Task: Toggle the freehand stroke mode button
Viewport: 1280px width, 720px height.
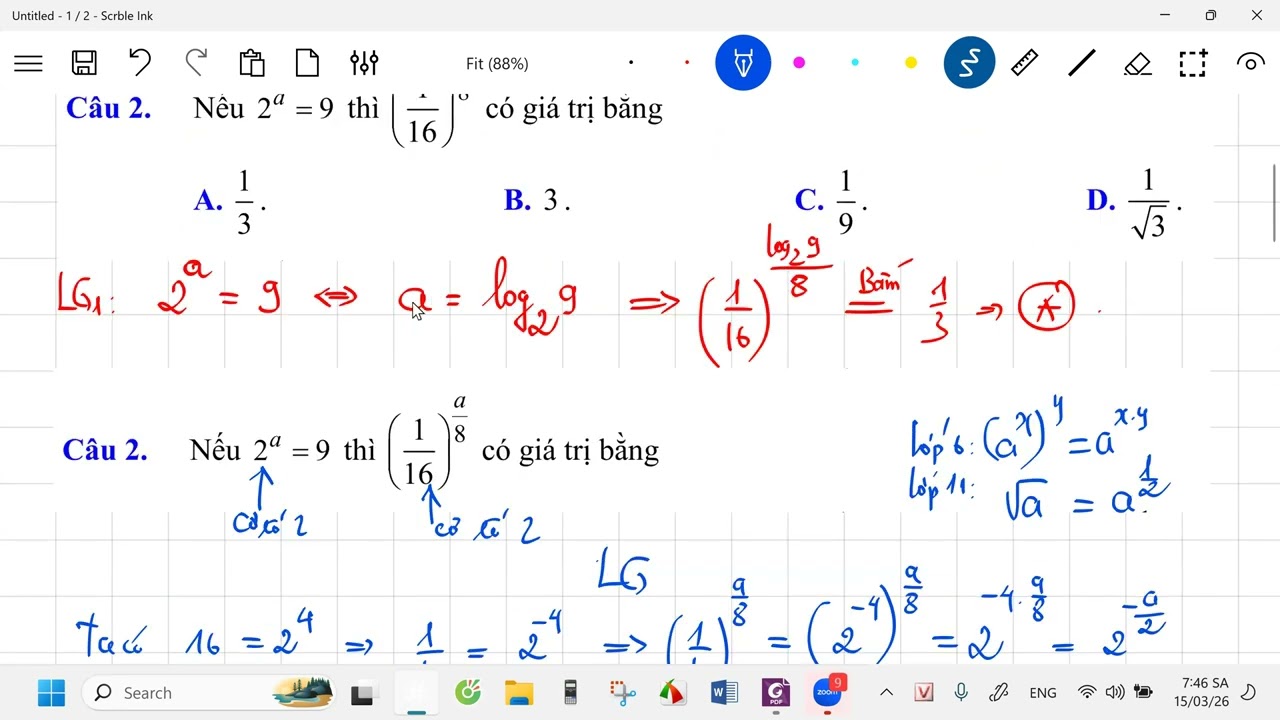Action: [x=969, y=63]
